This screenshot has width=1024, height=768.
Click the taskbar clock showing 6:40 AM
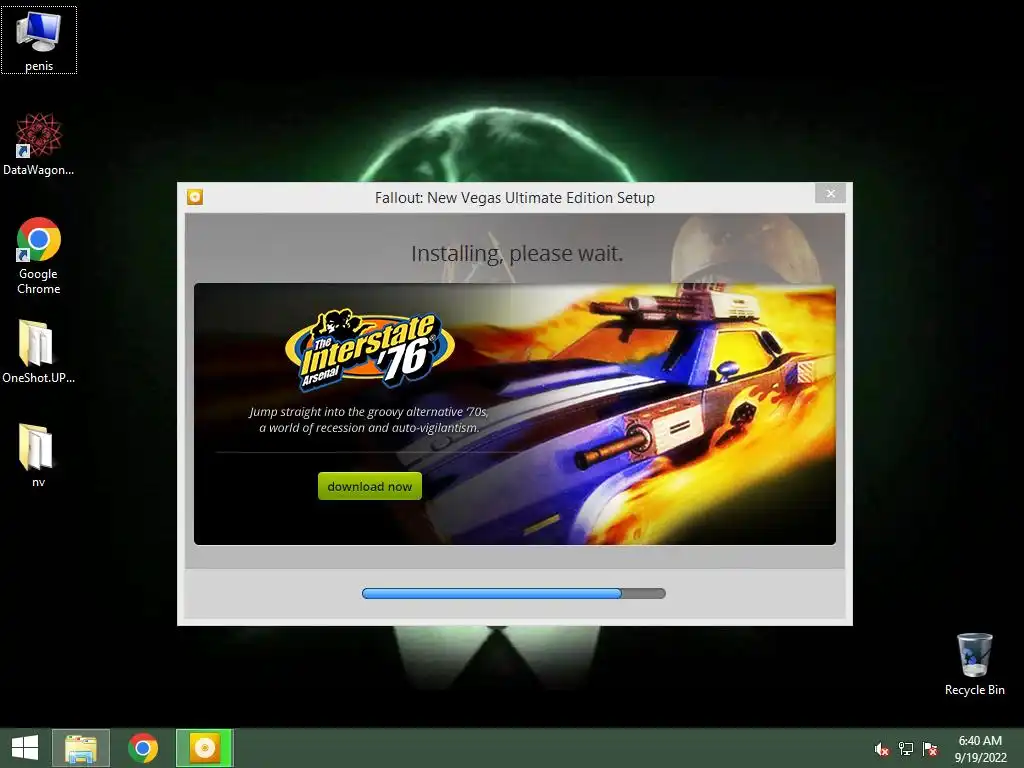pyautogui.click(x=980, y=749)
